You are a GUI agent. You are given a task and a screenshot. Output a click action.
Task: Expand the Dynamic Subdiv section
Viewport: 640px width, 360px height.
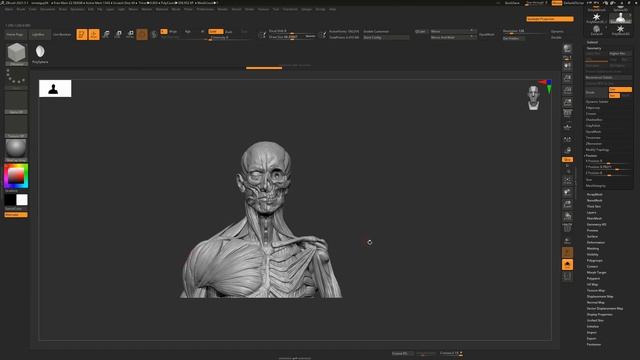tap(597, 102)
